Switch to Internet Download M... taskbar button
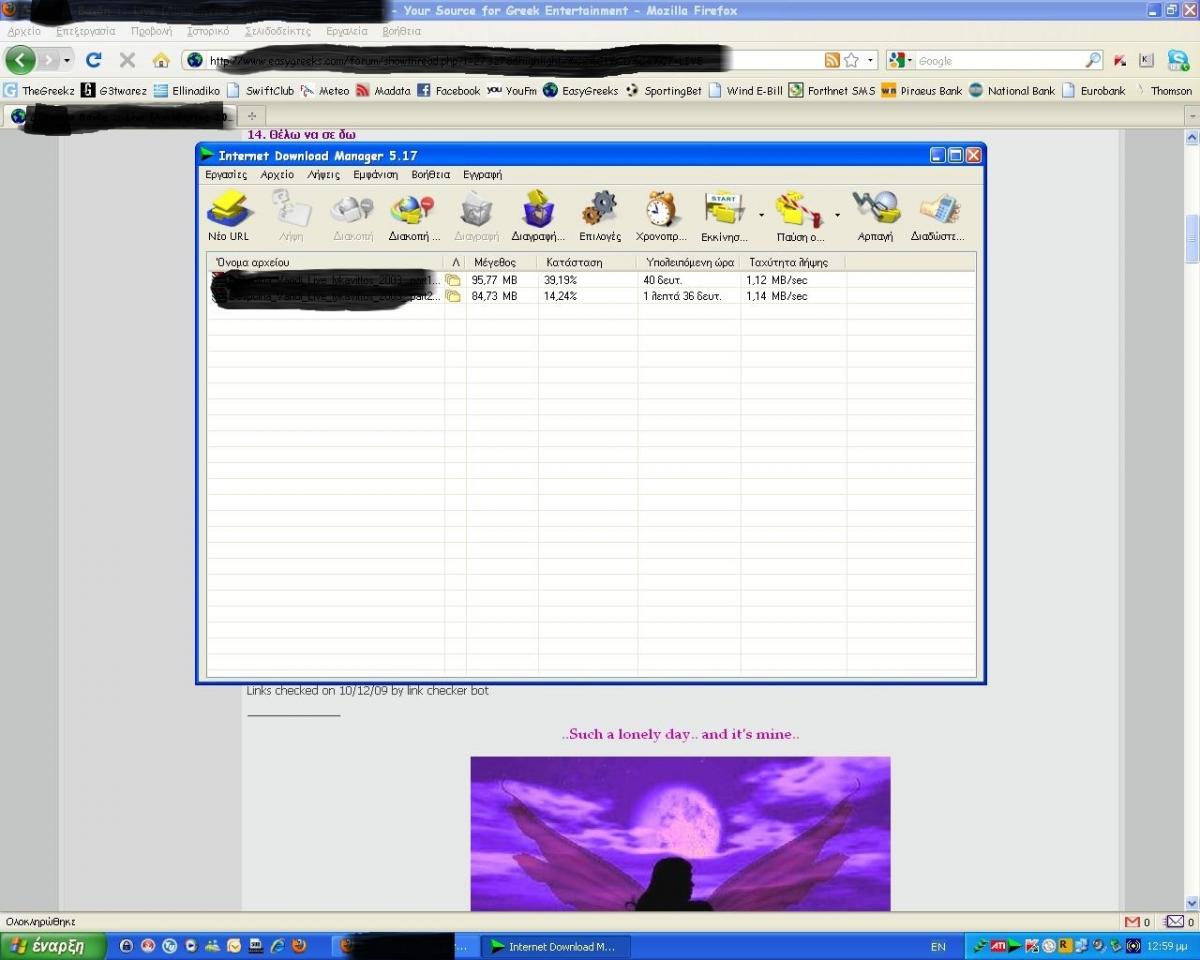 pyautogui.click(x=554, y=946)
